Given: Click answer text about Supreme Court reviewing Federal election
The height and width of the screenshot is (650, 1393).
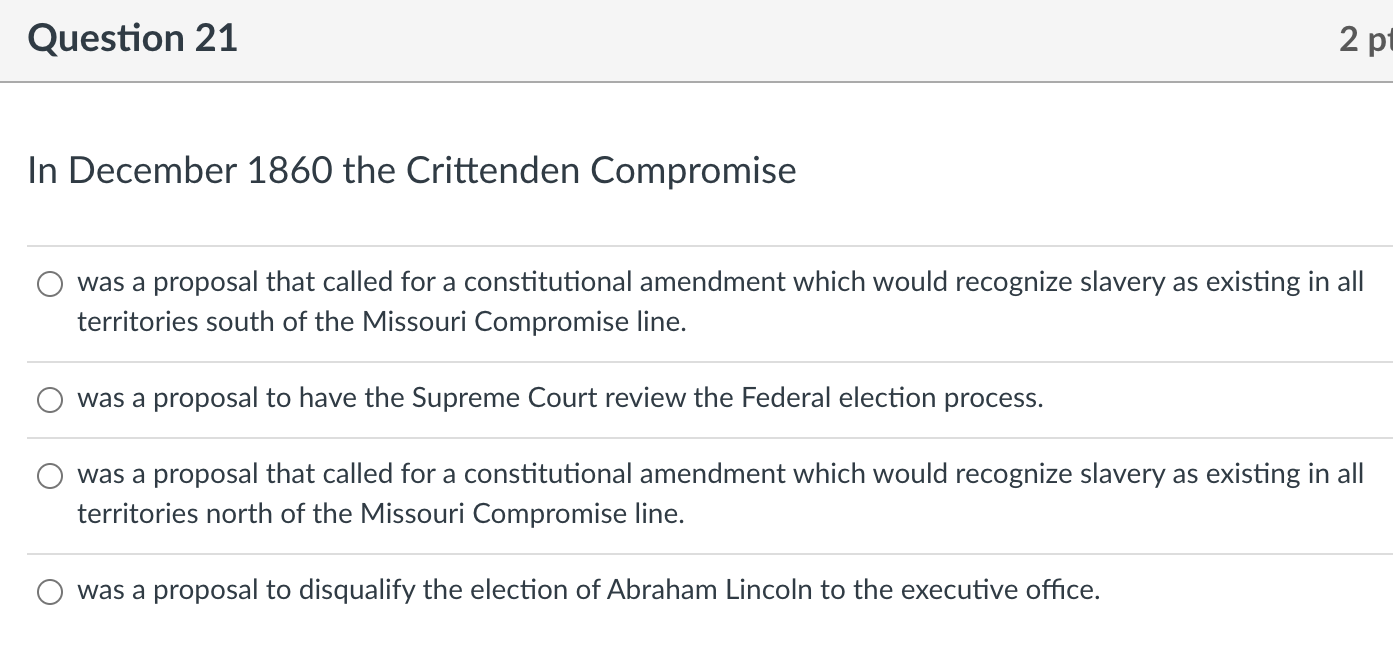Looking at the screenshot, I should tap(560, 398).
